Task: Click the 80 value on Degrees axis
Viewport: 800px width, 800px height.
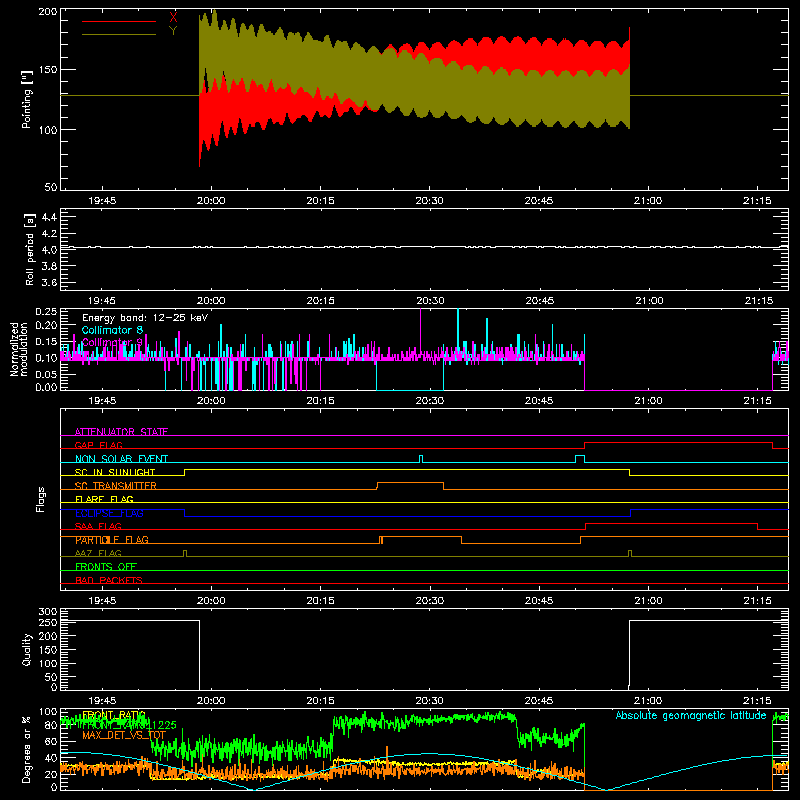Action: (x=52, y=724)
